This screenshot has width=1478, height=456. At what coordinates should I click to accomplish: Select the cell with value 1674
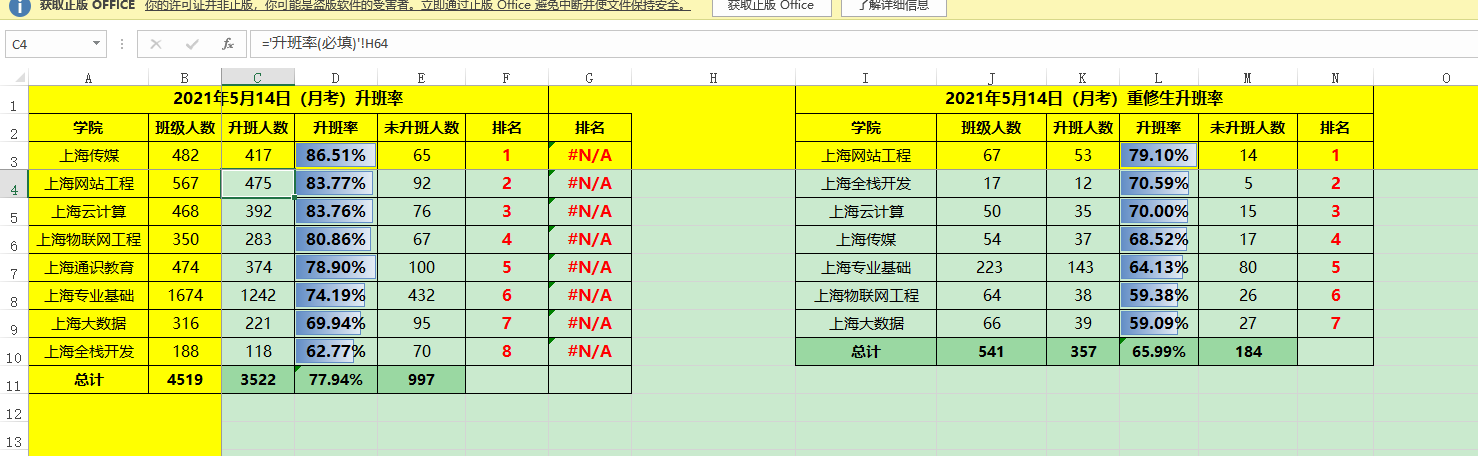click(x=185, y=296)
